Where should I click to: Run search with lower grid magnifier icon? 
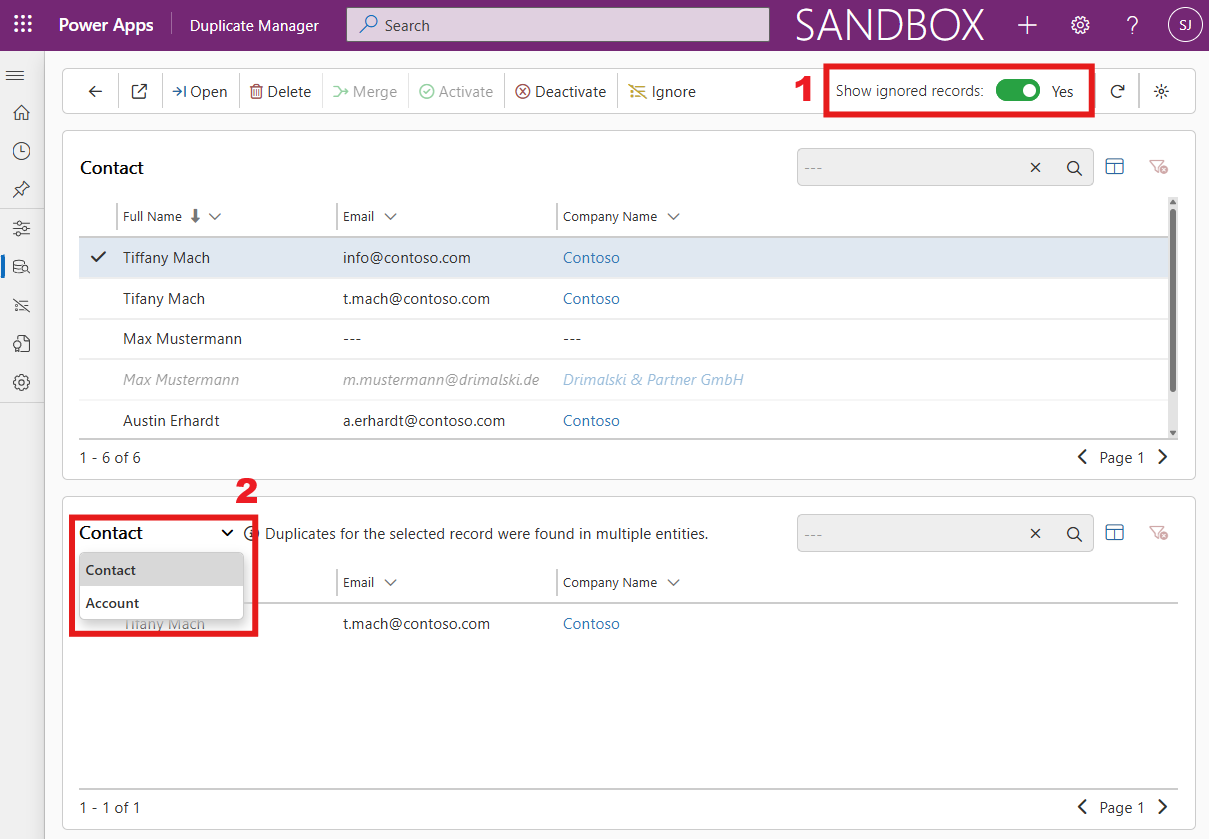click(1074, 534)
